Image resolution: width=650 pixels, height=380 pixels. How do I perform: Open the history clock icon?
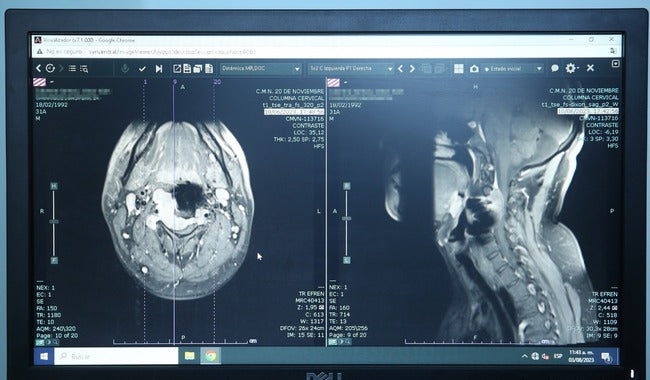tap(50, 68)
